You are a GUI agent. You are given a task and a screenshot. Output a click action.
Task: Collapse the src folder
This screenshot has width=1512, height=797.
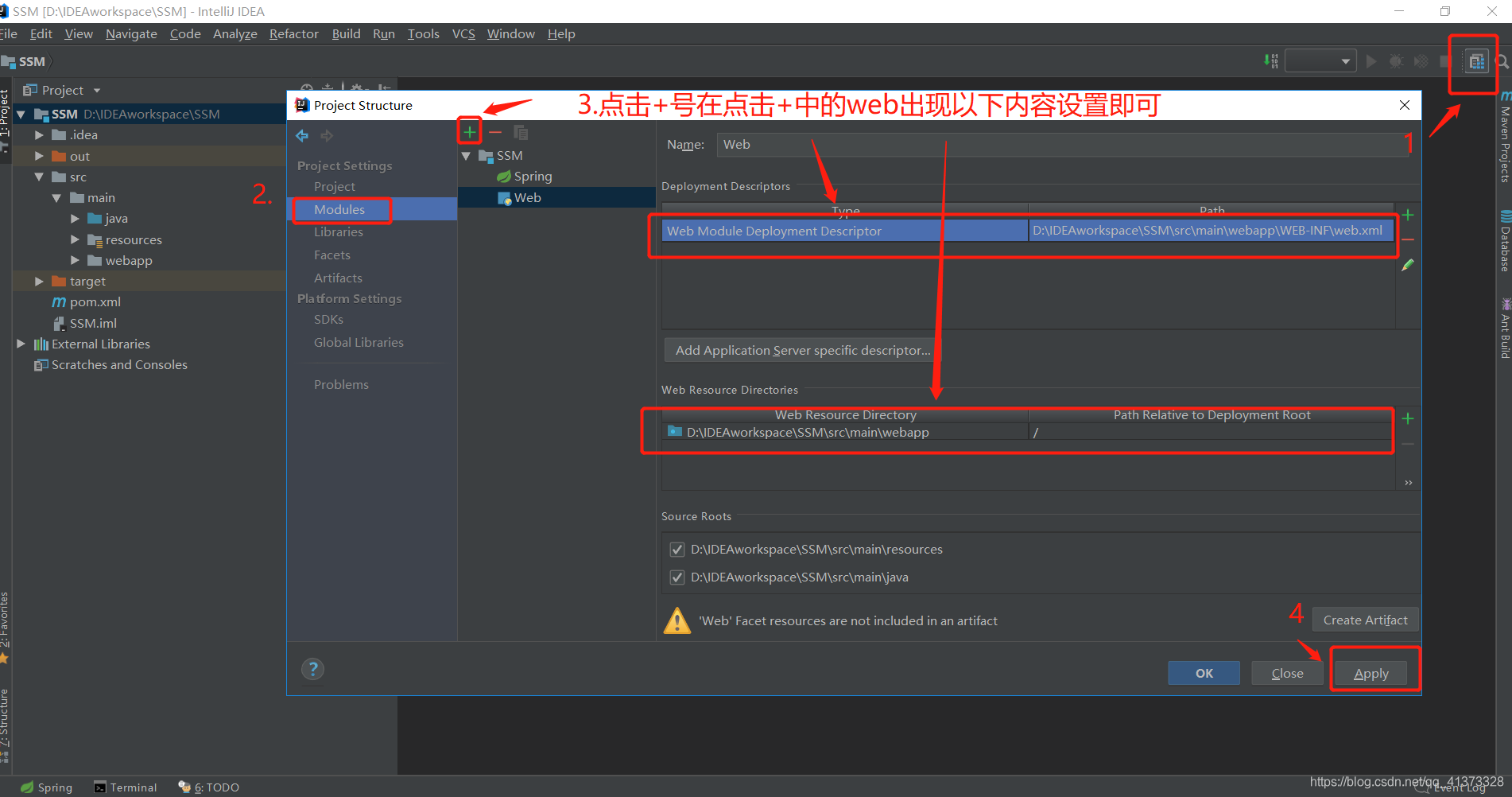[x=39, y=177]
